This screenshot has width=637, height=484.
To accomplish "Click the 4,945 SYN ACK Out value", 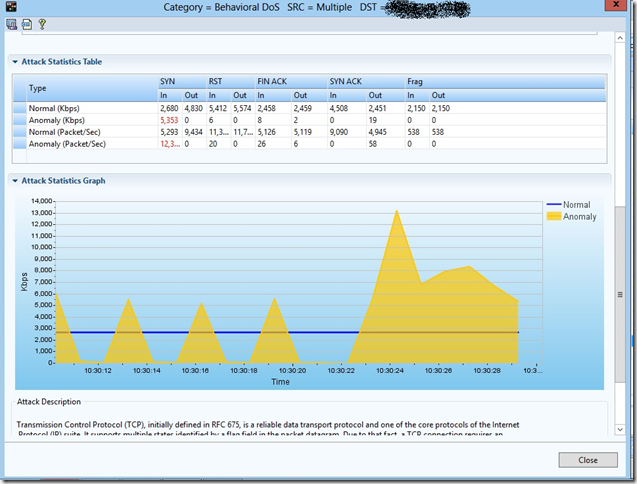I will pyautogui.click(x=377, y=132).
